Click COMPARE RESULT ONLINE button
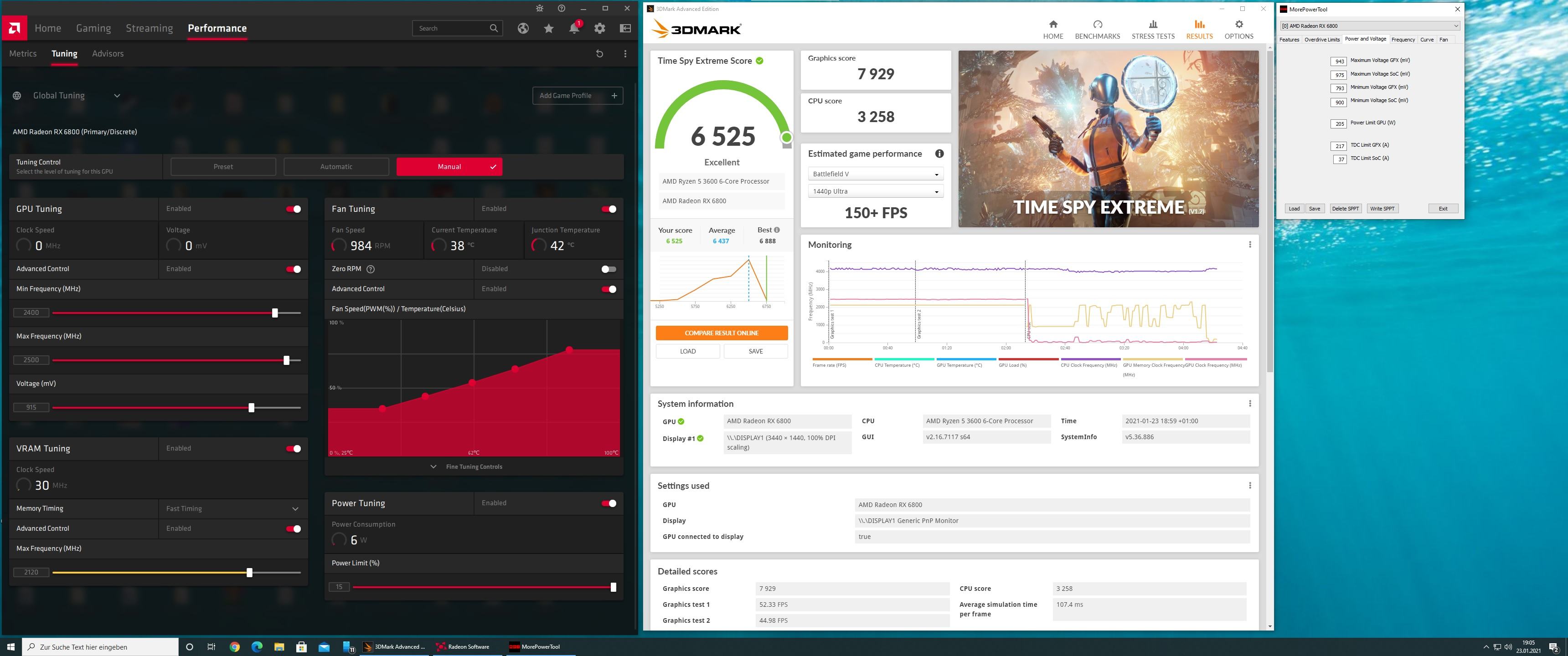This screenshot has width=1568, height=656. coord(721,333)
